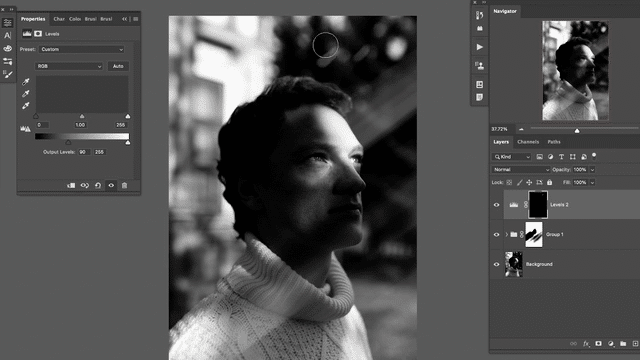Click the Auto levels button
This screenshot has height=360, width=640.
(118, 66)
